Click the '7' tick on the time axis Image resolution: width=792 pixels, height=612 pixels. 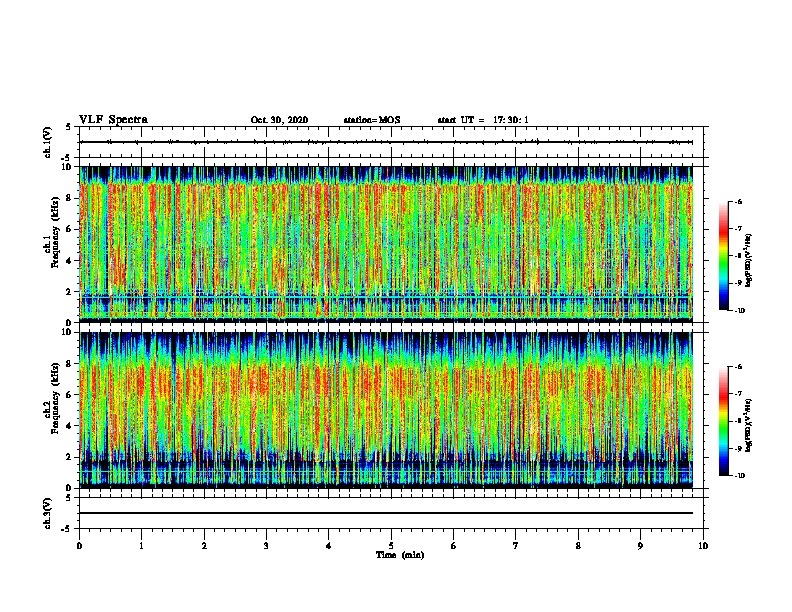(516, 546)
